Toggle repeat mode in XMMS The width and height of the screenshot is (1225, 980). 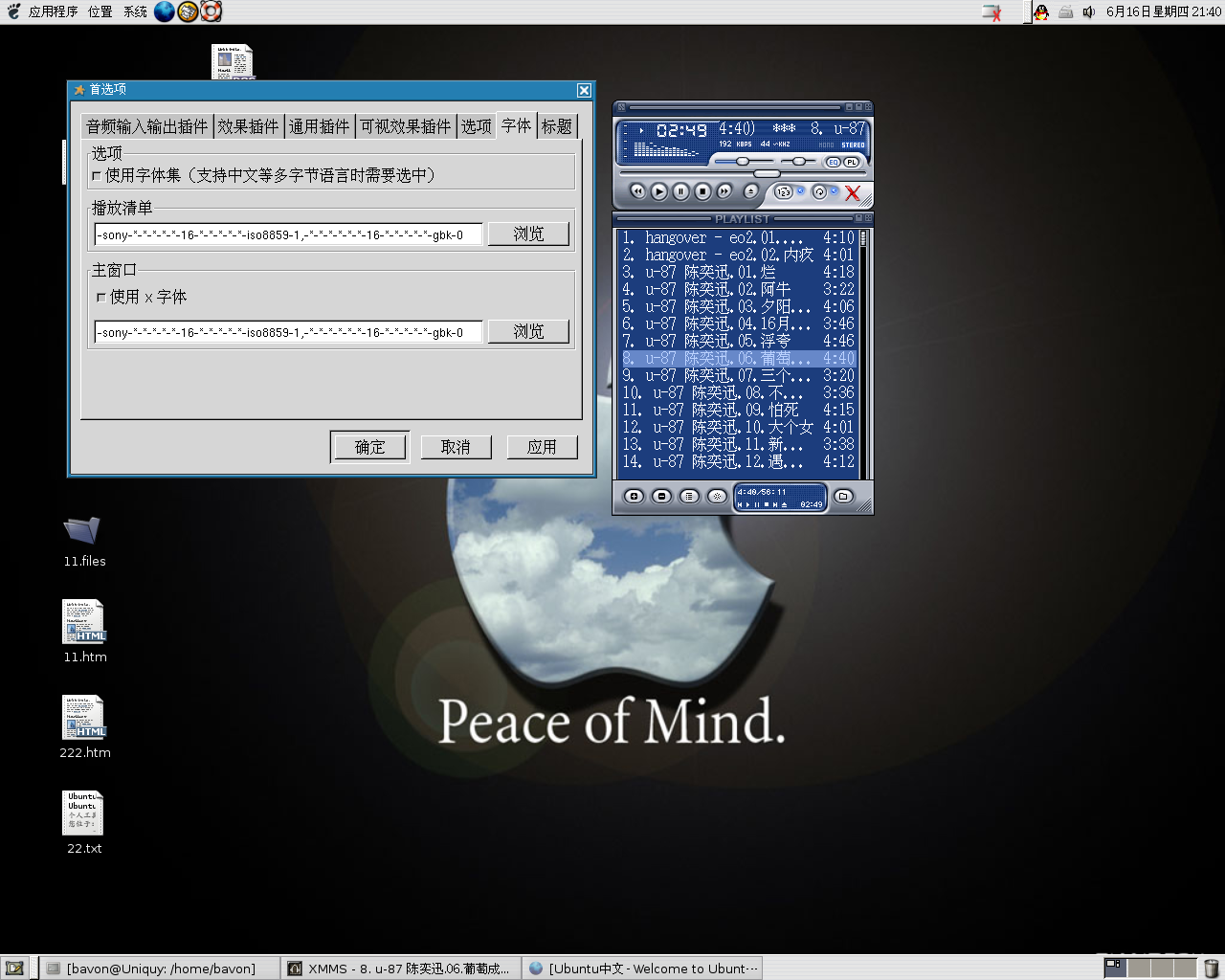pos(819,191)
